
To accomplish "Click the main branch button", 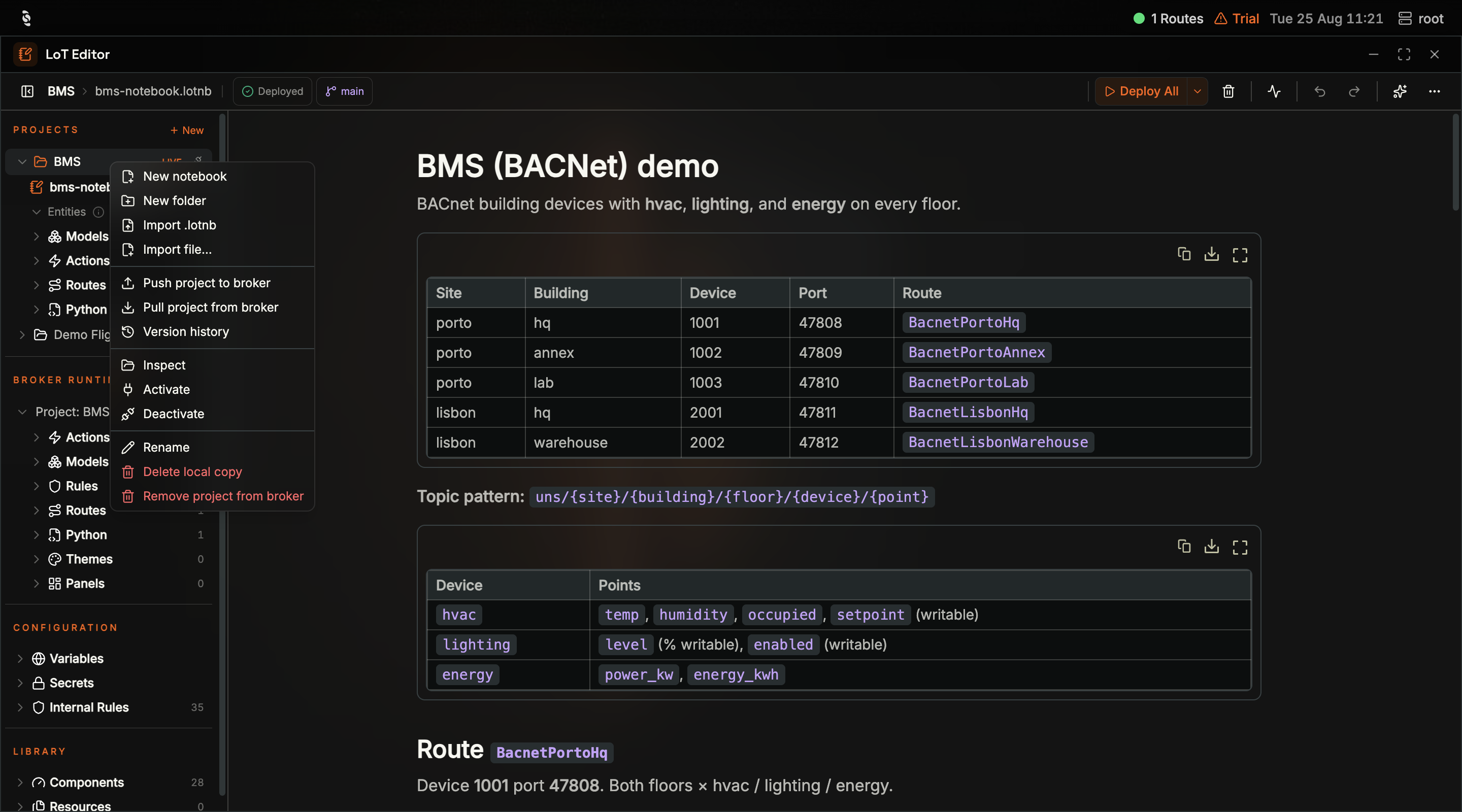I will tap(345, 91).
